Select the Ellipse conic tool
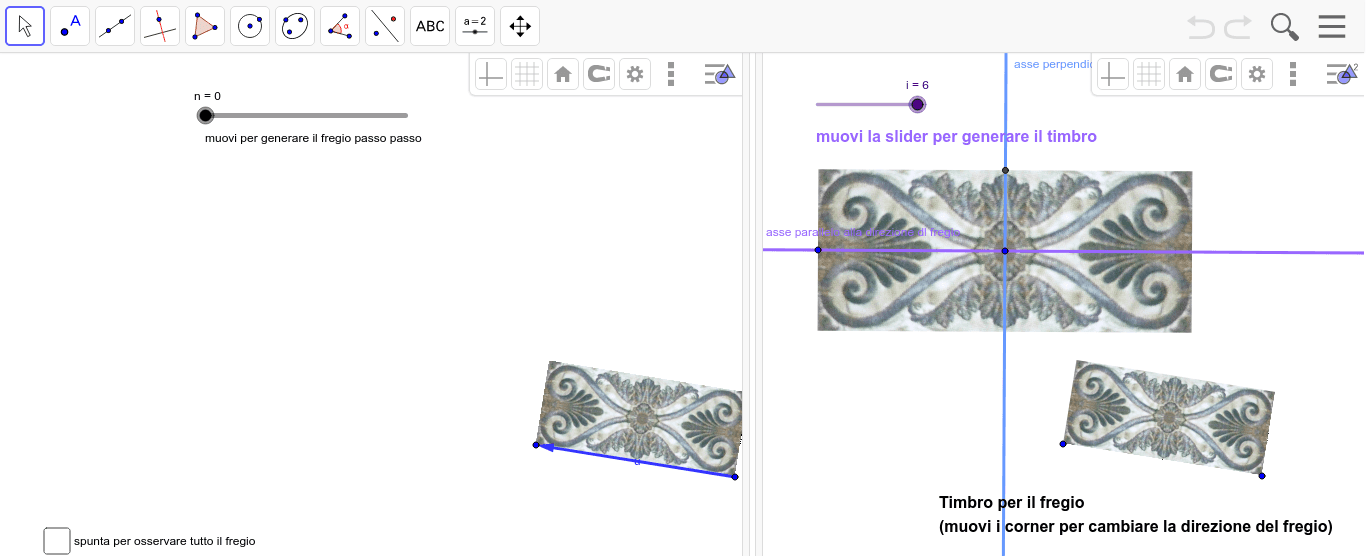 (295, 26)
